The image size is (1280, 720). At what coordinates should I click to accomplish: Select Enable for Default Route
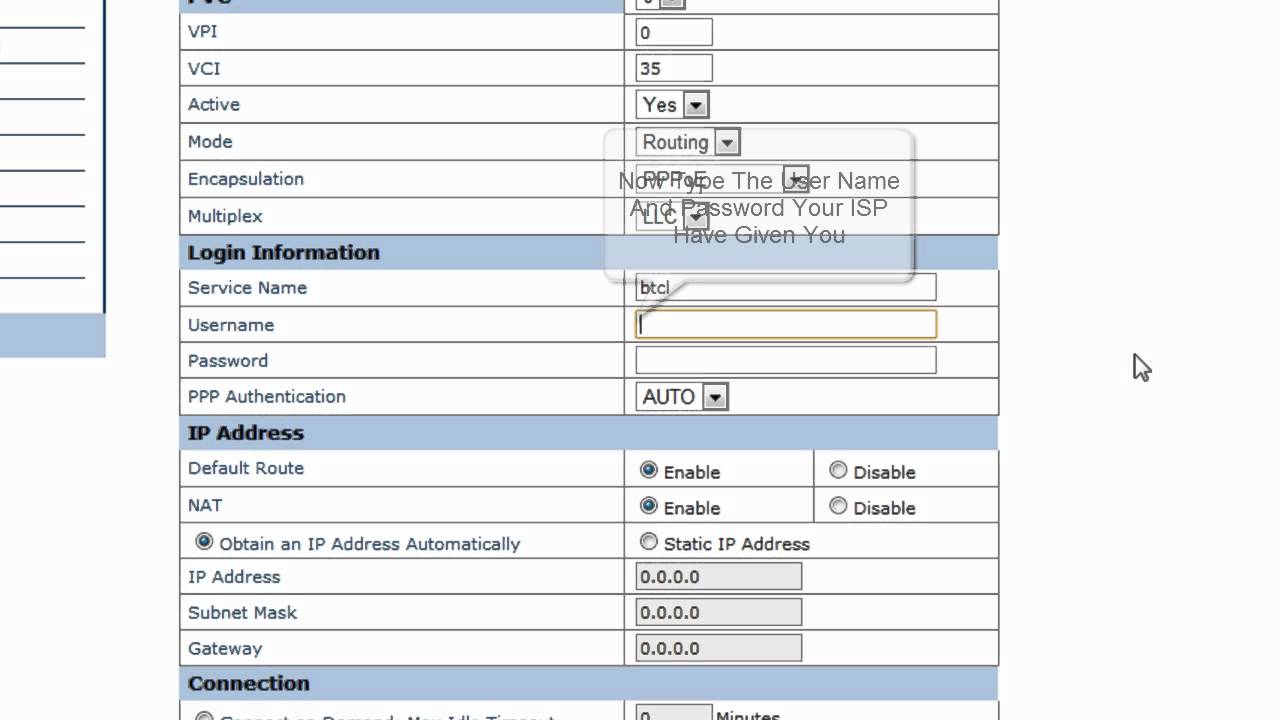point(649,470)
